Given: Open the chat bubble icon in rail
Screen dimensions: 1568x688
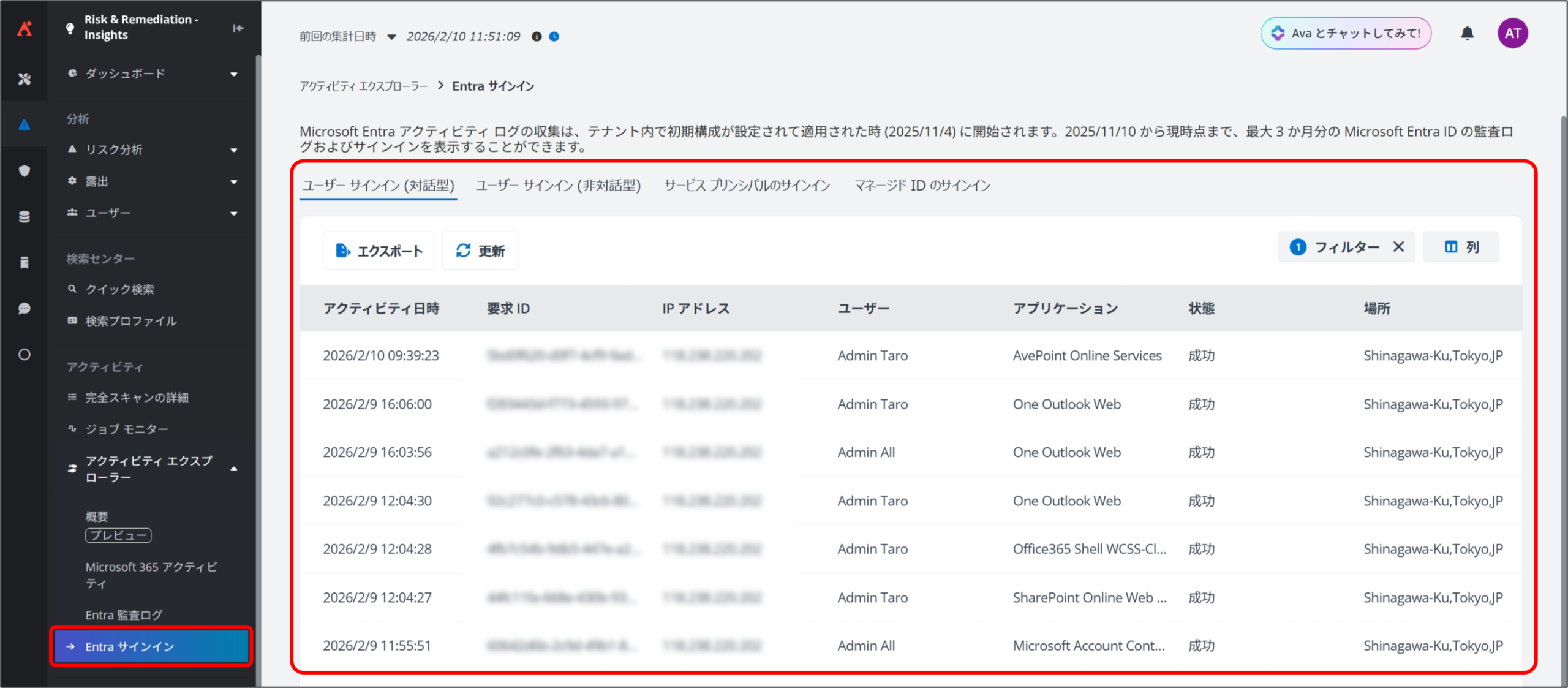Looking at the screenshot, I should (24, 308).
